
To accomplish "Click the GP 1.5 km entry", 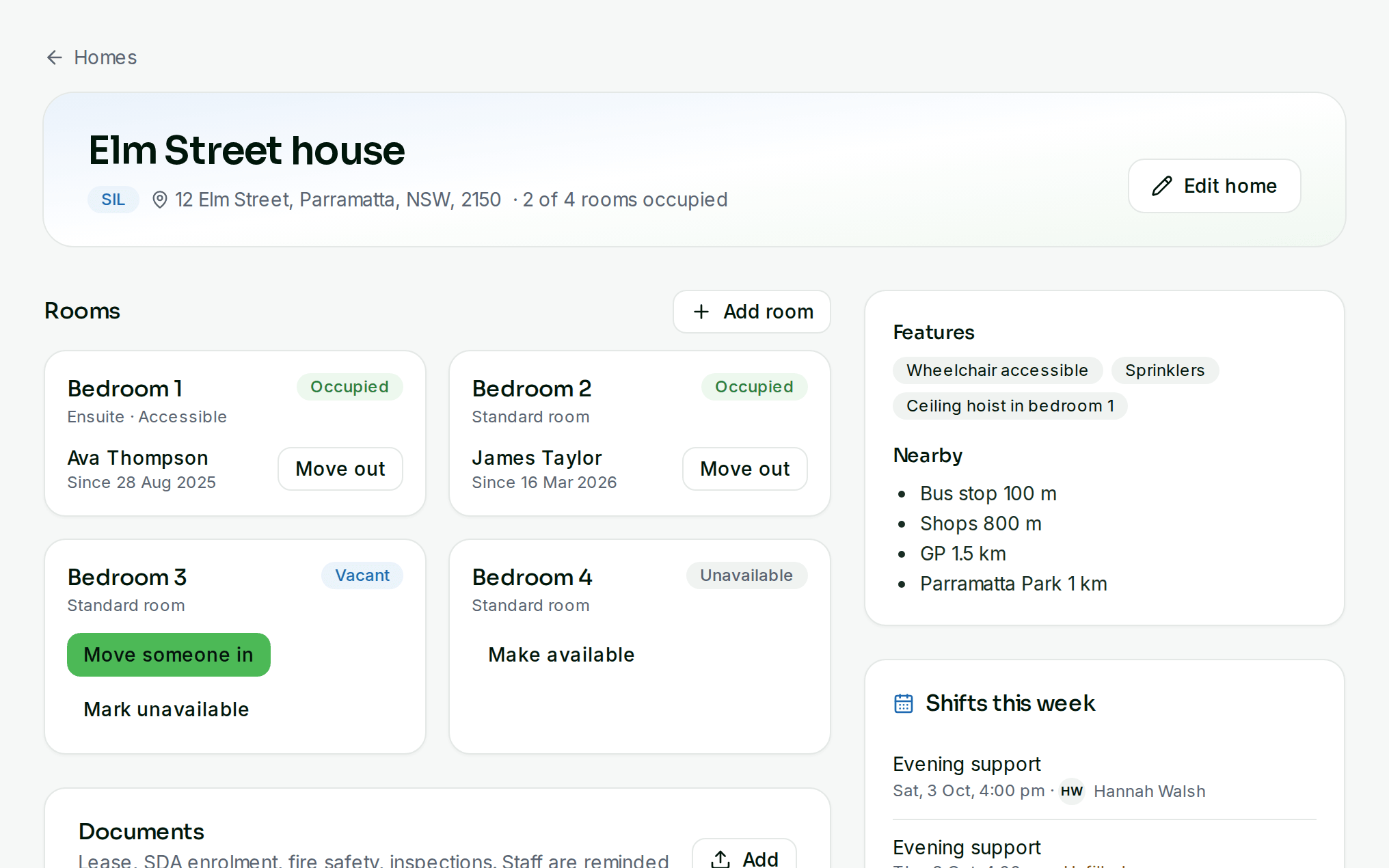I will [963, 554].
